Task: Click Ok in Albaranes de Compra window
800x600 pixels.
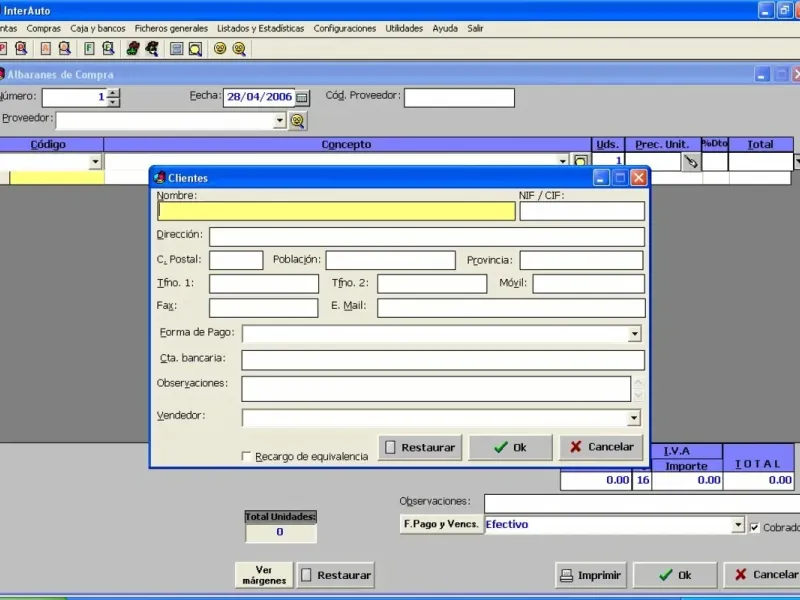Action: (x=675, y=575)
